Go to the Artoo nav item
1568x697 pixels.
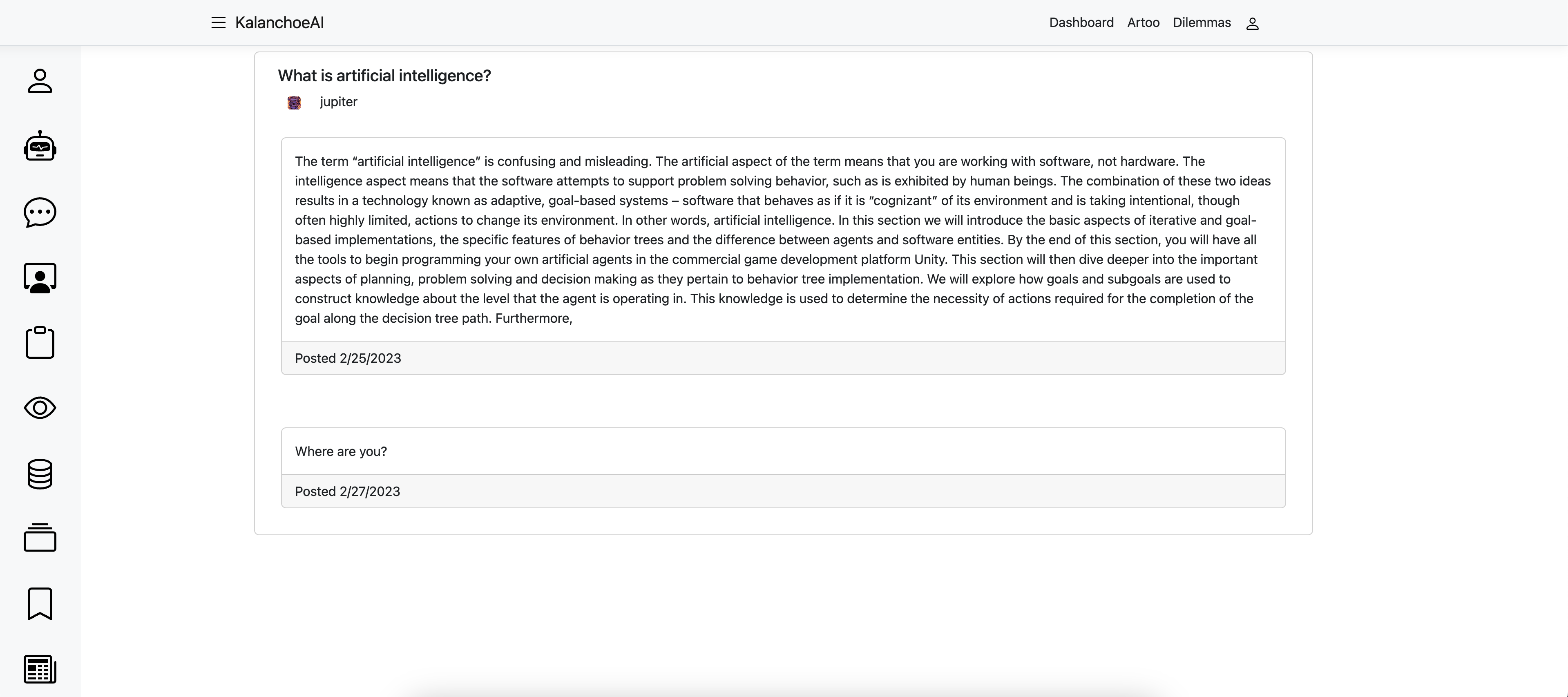pos(1143,22)
